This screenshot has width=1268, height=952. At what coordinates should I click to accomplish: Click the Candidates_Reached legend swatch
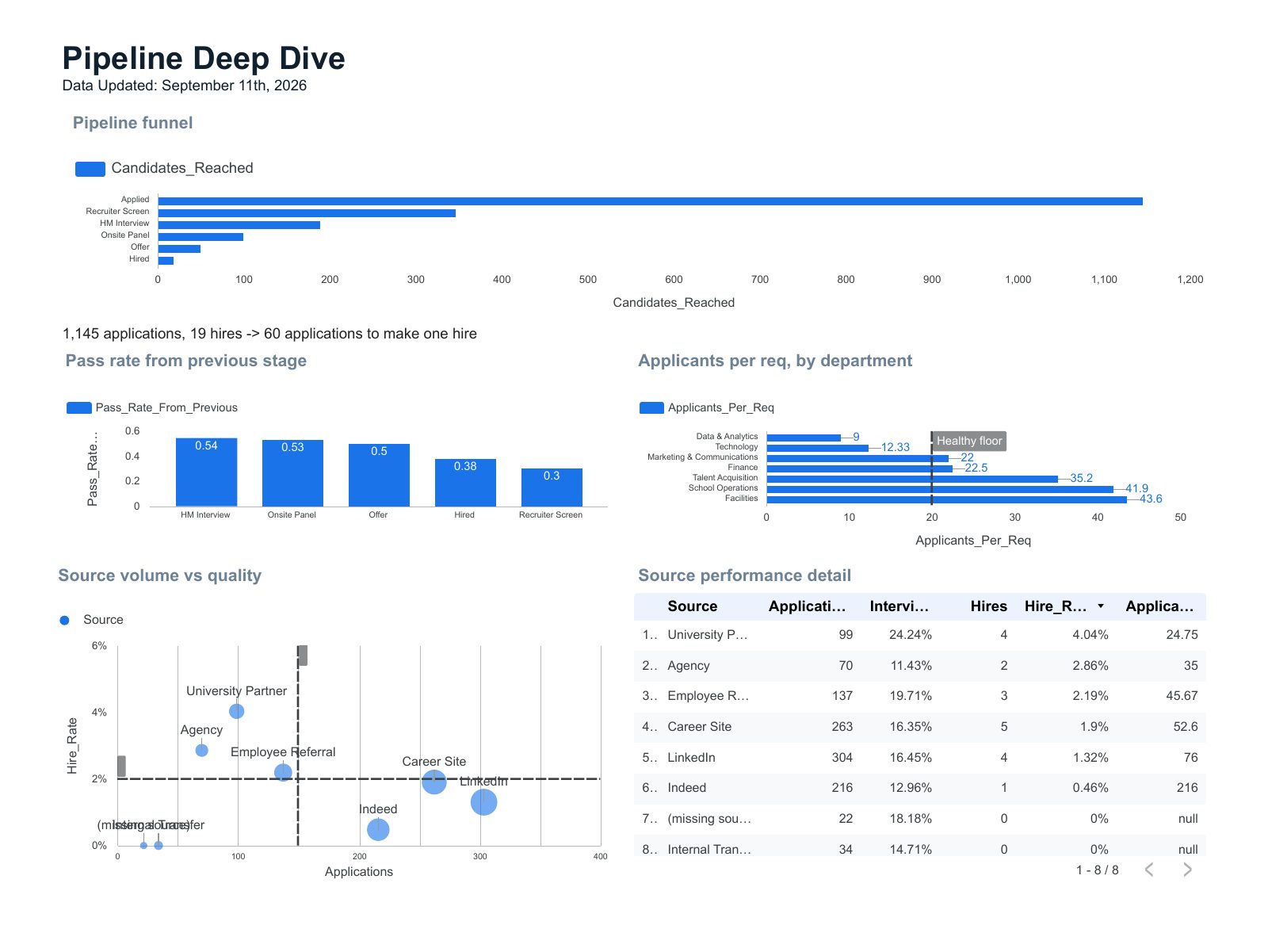[x=90, y=169]
